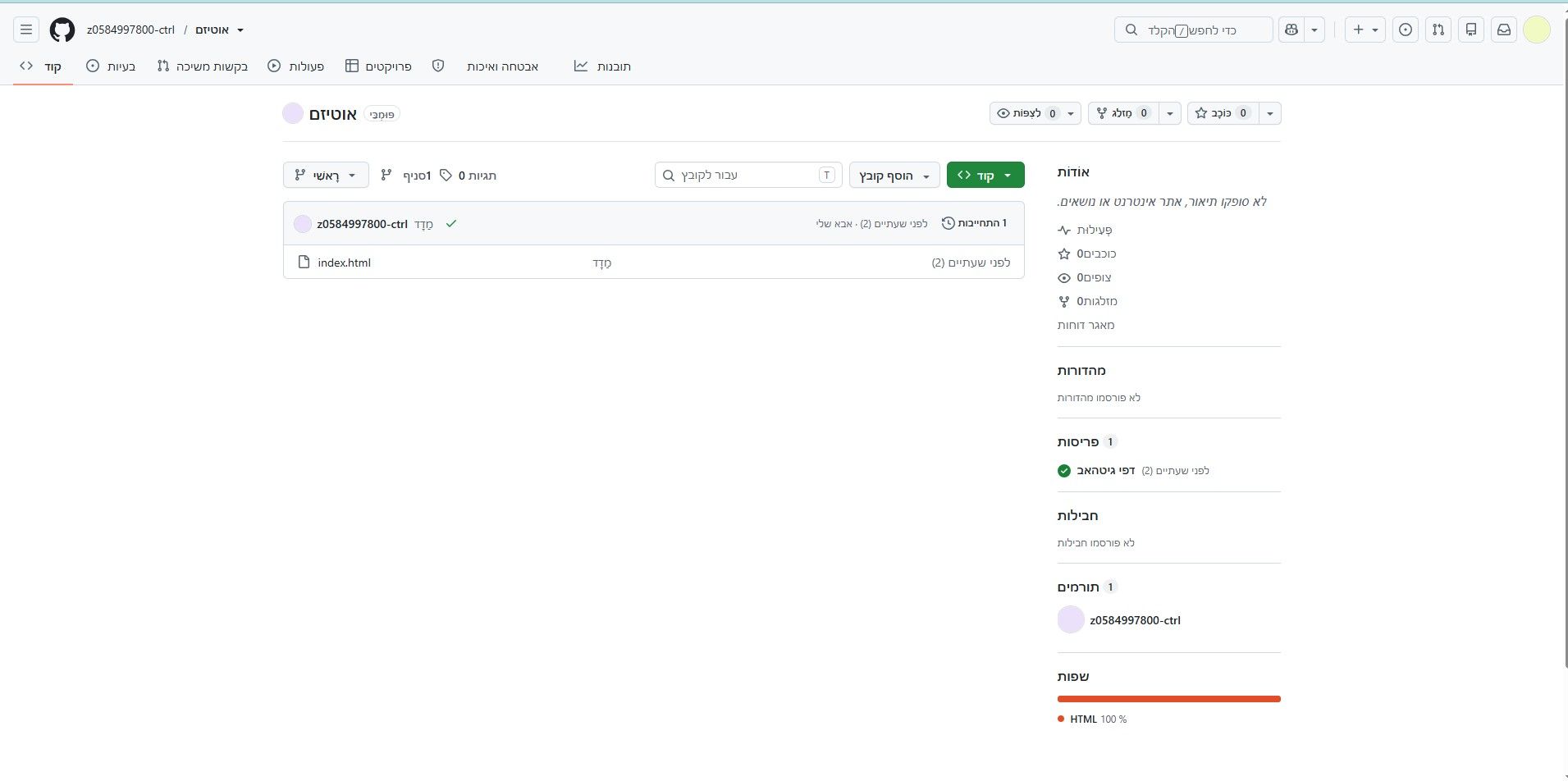This screenshot has width=1568, height=781.
Task: Click the red HTML language bar
Action: click(1169, 699)
